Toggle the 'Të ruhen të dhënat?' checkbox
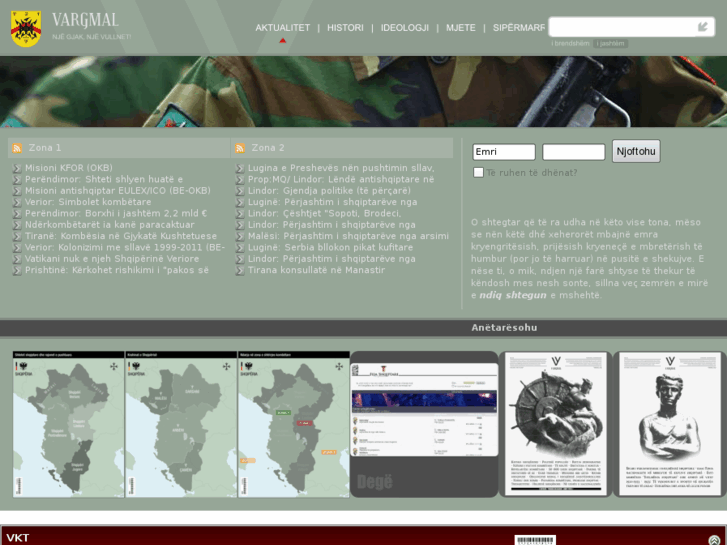727x545 pixels. (479, 172)
